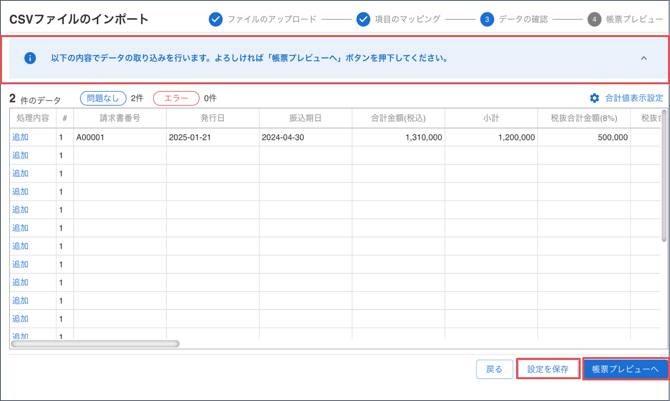Click 追加 link in first row
The image size is (670, 401).
20,137
